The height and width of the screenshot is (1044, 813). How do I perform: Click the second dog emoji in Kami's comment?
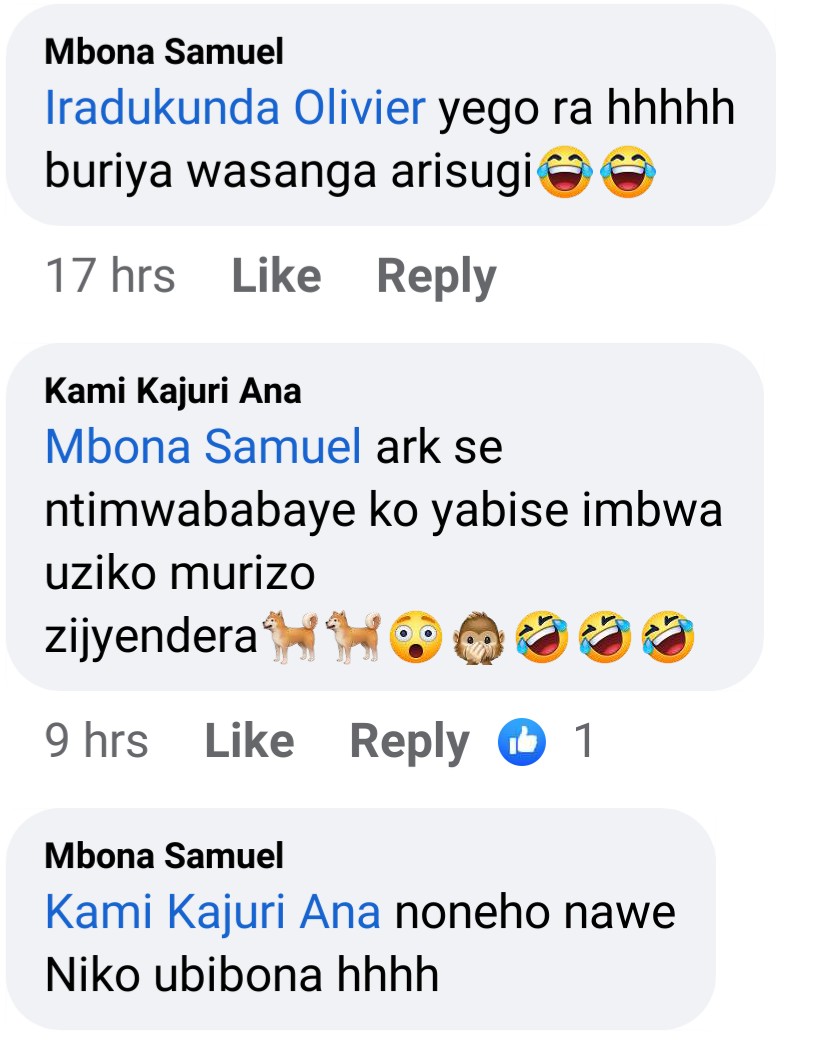pos(354,636)
